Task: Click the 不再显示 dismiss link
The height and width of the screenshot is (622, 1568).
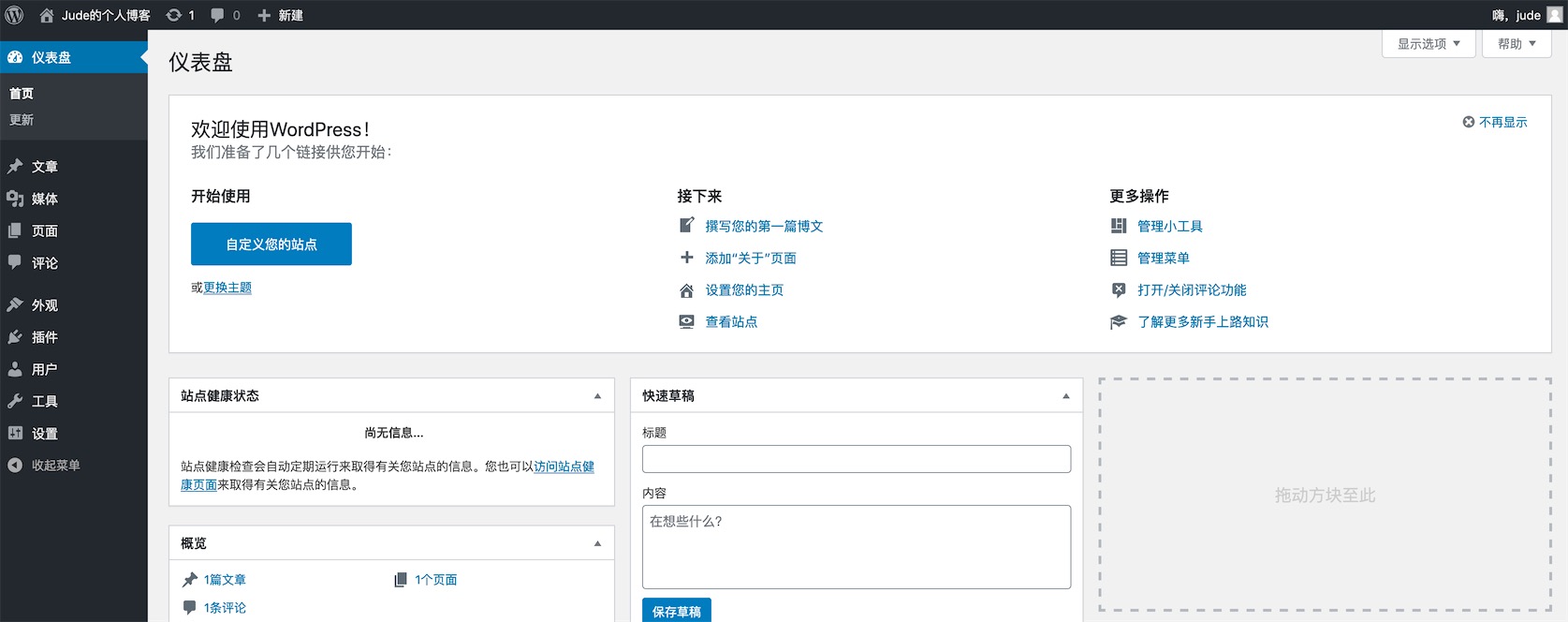Action: coord(1502,122)
